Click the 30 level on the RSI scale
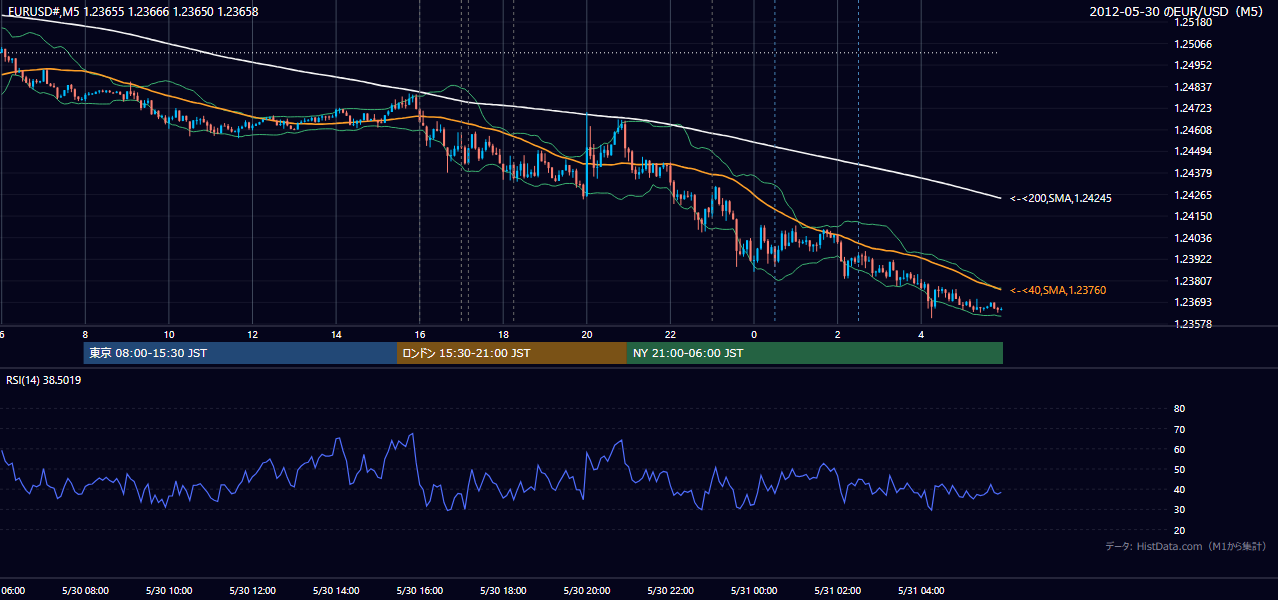 [1179, 510]
